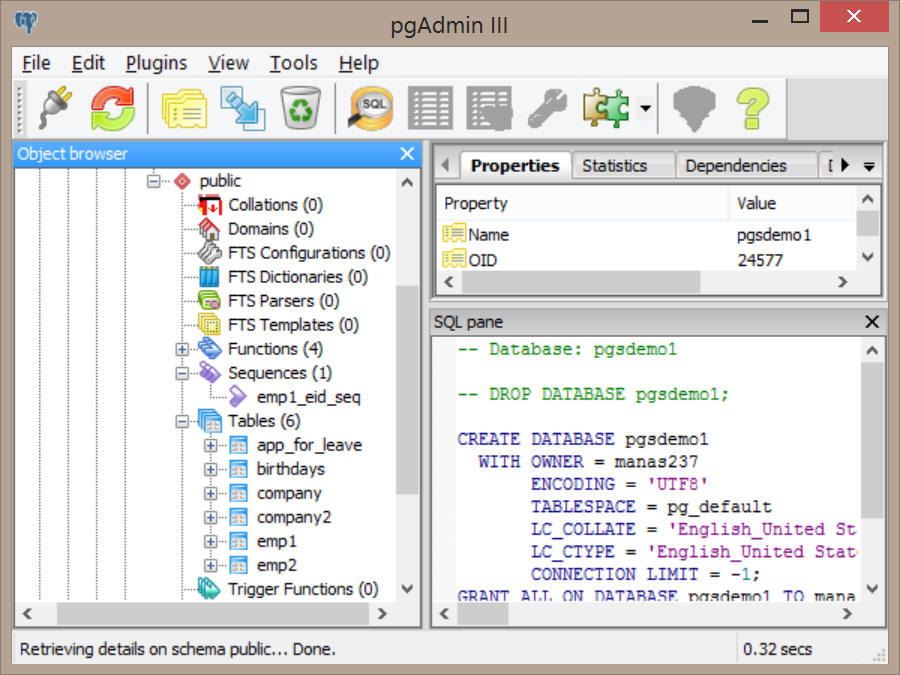Expand the company2 table node
This screenshot has height=675, width=900.
pyautogui.click(x=211, y=518)
